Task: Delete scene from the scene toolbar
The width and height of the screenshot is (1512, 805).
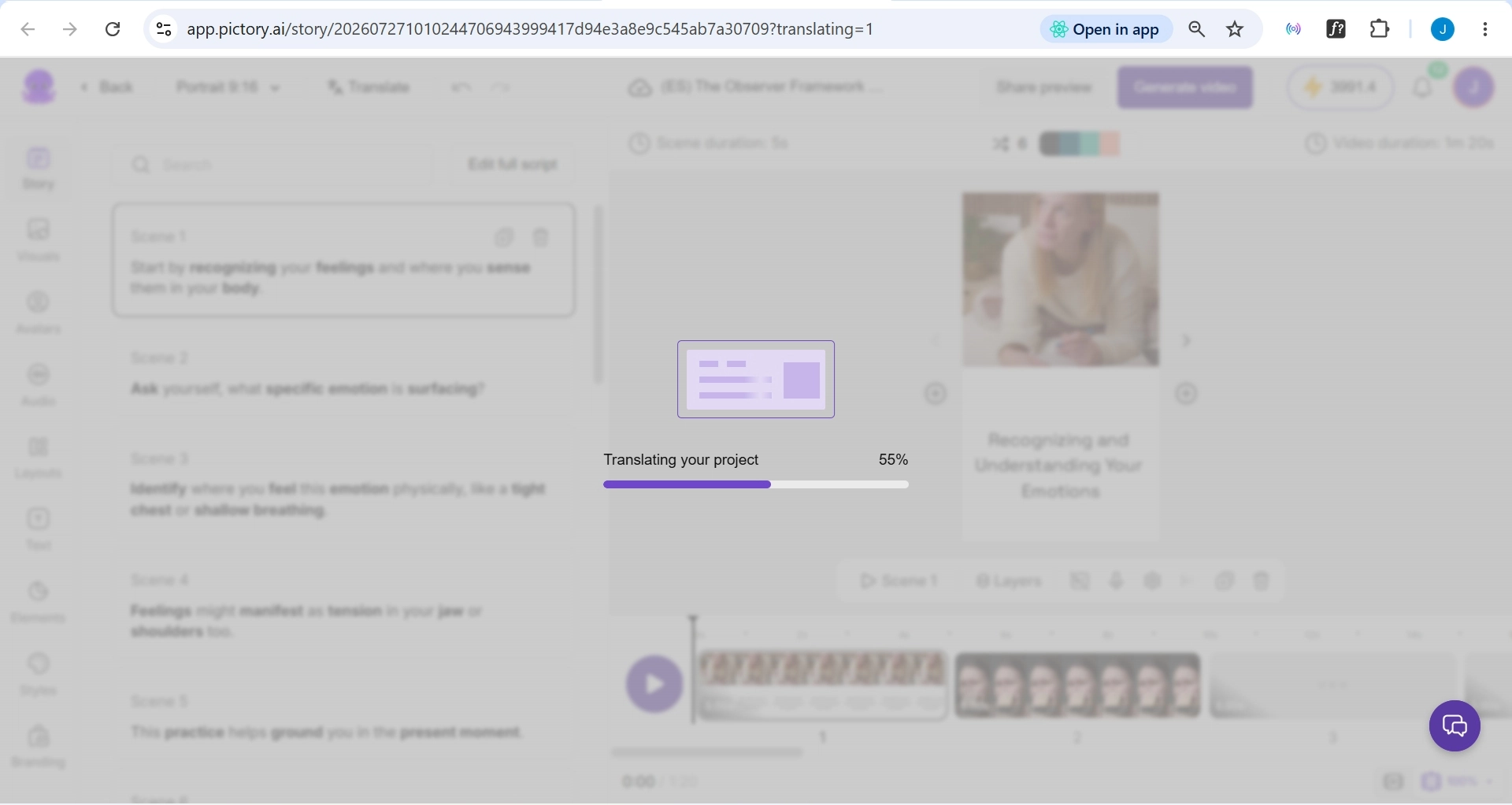Action: tap(1262, 581)
